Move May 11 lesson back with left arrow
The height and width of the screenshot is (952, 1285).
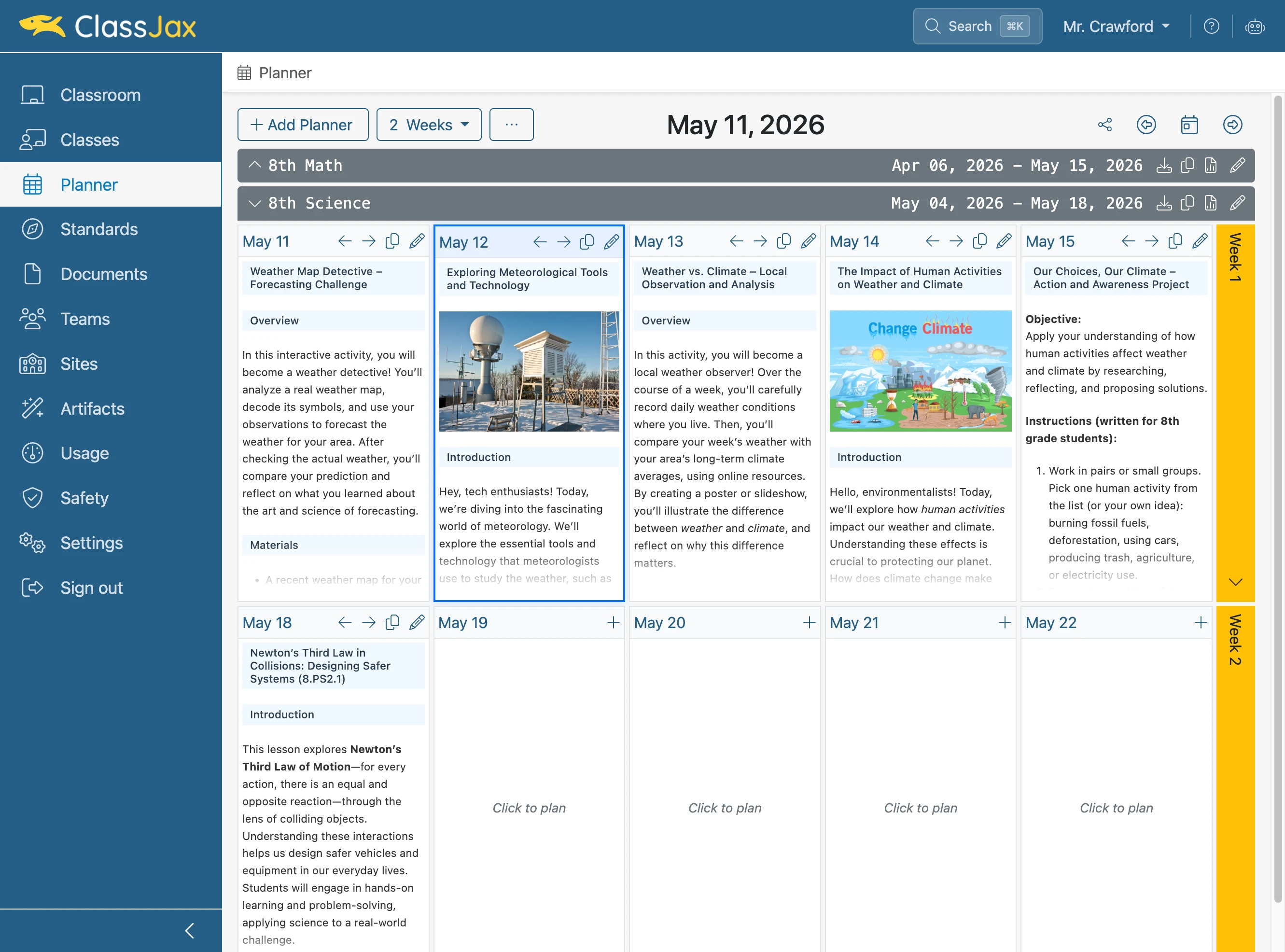point(345,241)
